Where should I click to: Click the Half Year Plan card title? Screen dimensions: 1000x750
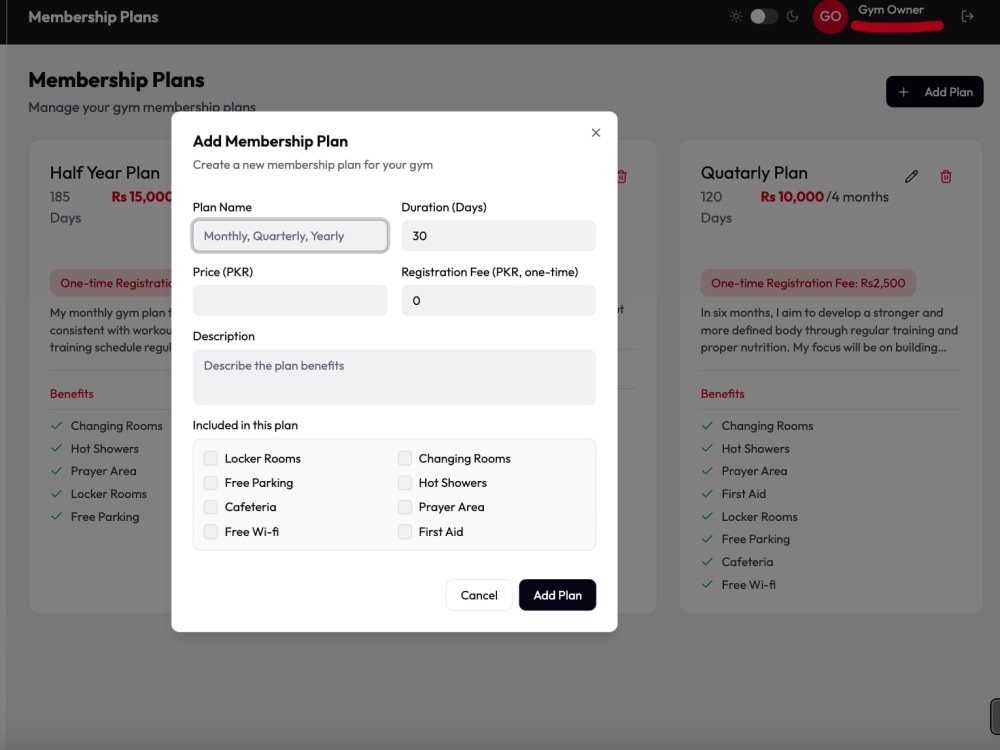pyautogui.click(x=105, y=173)
